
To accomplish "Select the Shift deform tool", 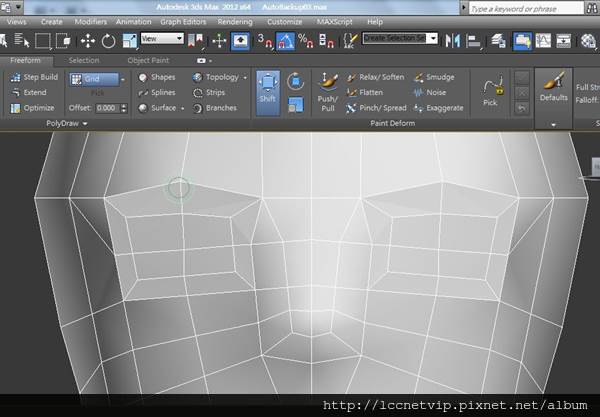I will click(267, 93).
